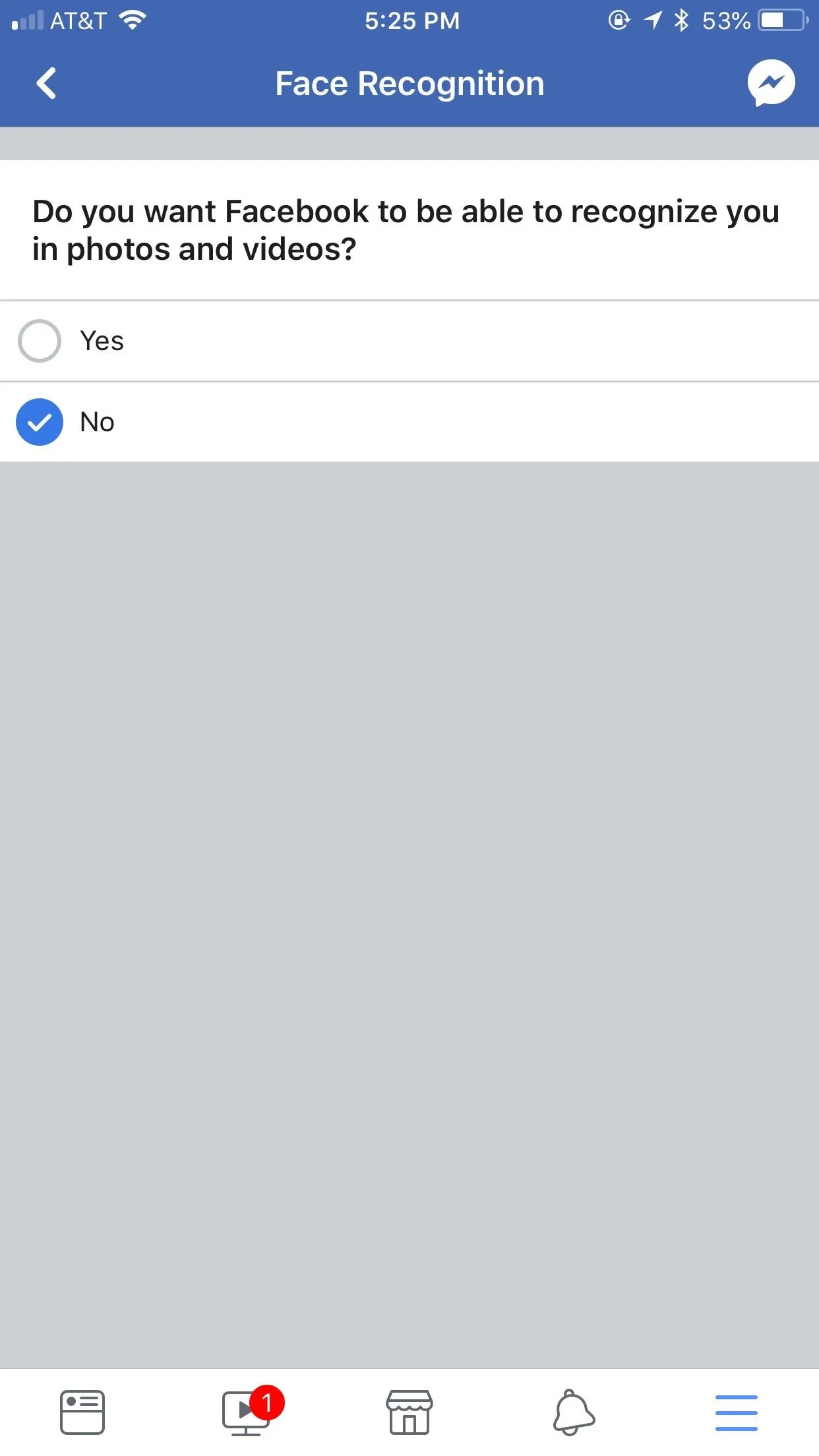Tap the 5:25 PM clock
This screenshot has width=819, height=1456.
[x=412, y=21]
